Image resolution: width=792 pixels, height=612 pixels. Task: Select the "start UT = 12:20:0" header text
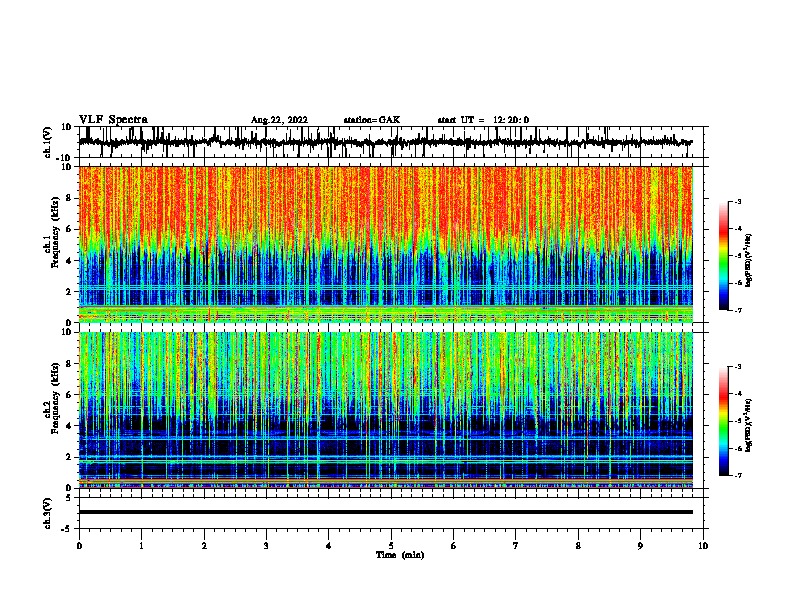[483, 120]
